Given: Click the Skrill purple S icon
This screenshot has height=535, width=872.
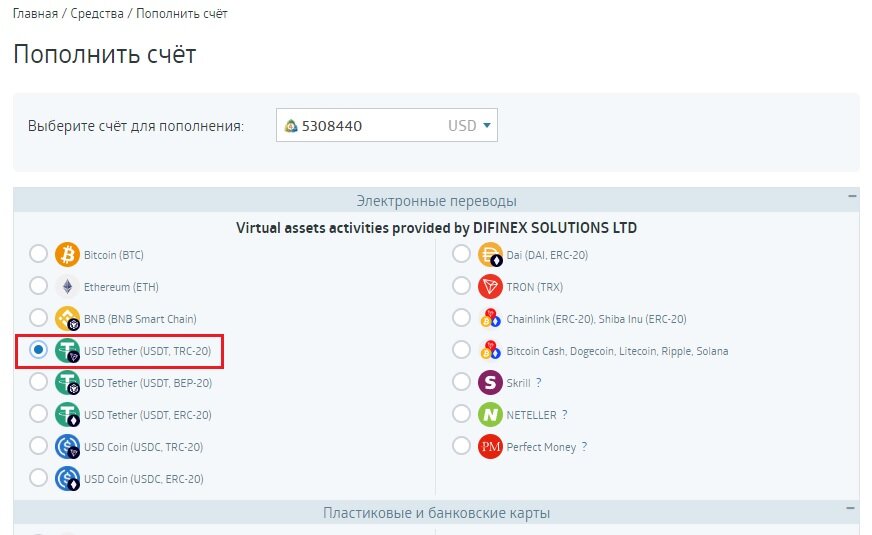Looking at the screenshot, I should [x=490, y=383].
